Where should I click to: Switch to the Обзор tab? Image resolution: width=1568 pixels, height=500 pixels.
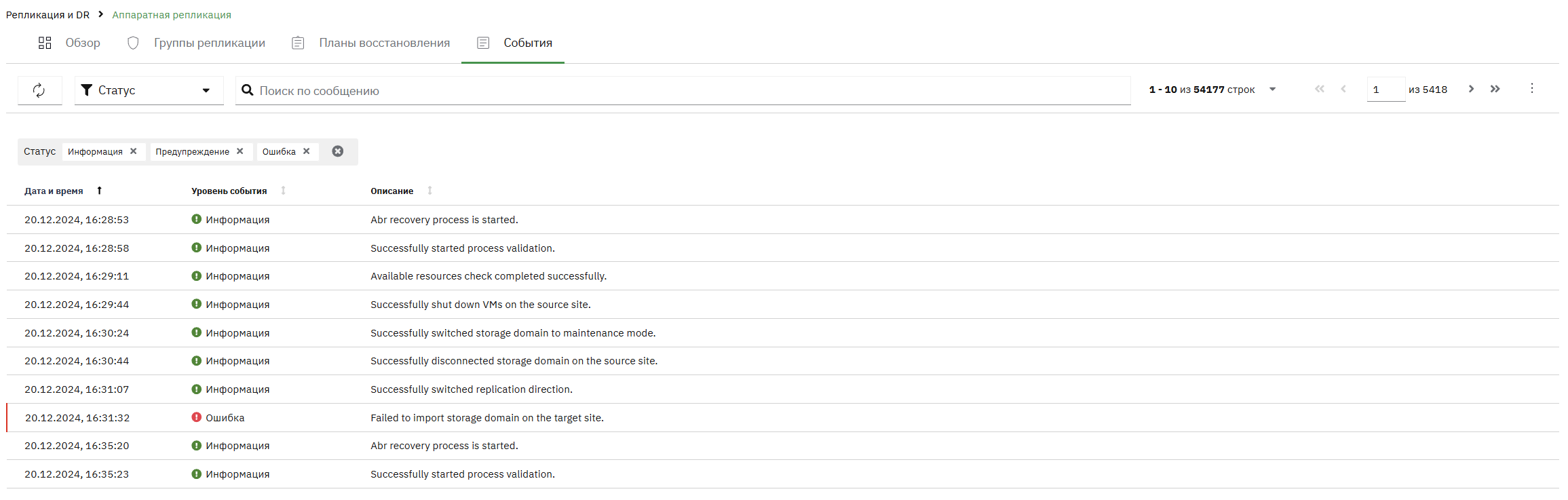click(69, 43)
